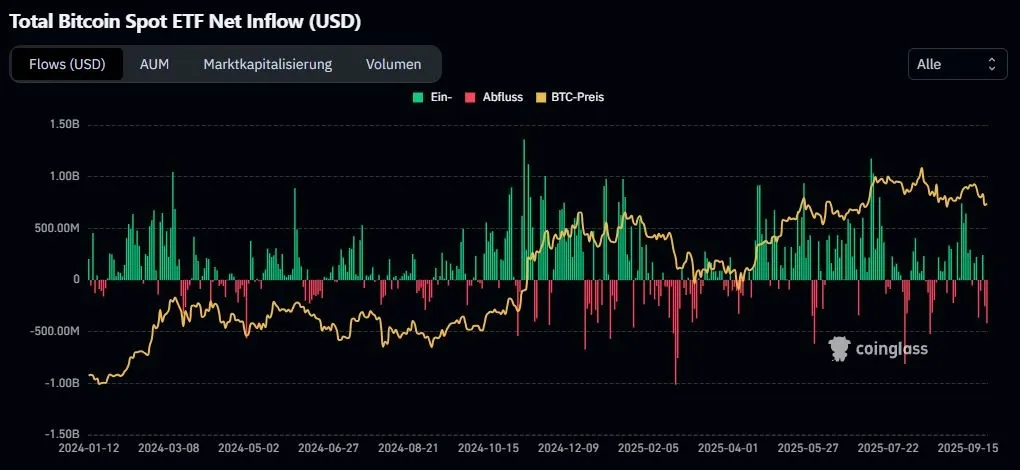The height and width of the screenshot is (470, 1020).
Task: Click the coinglass ghost logo icon
Action: 839,348
